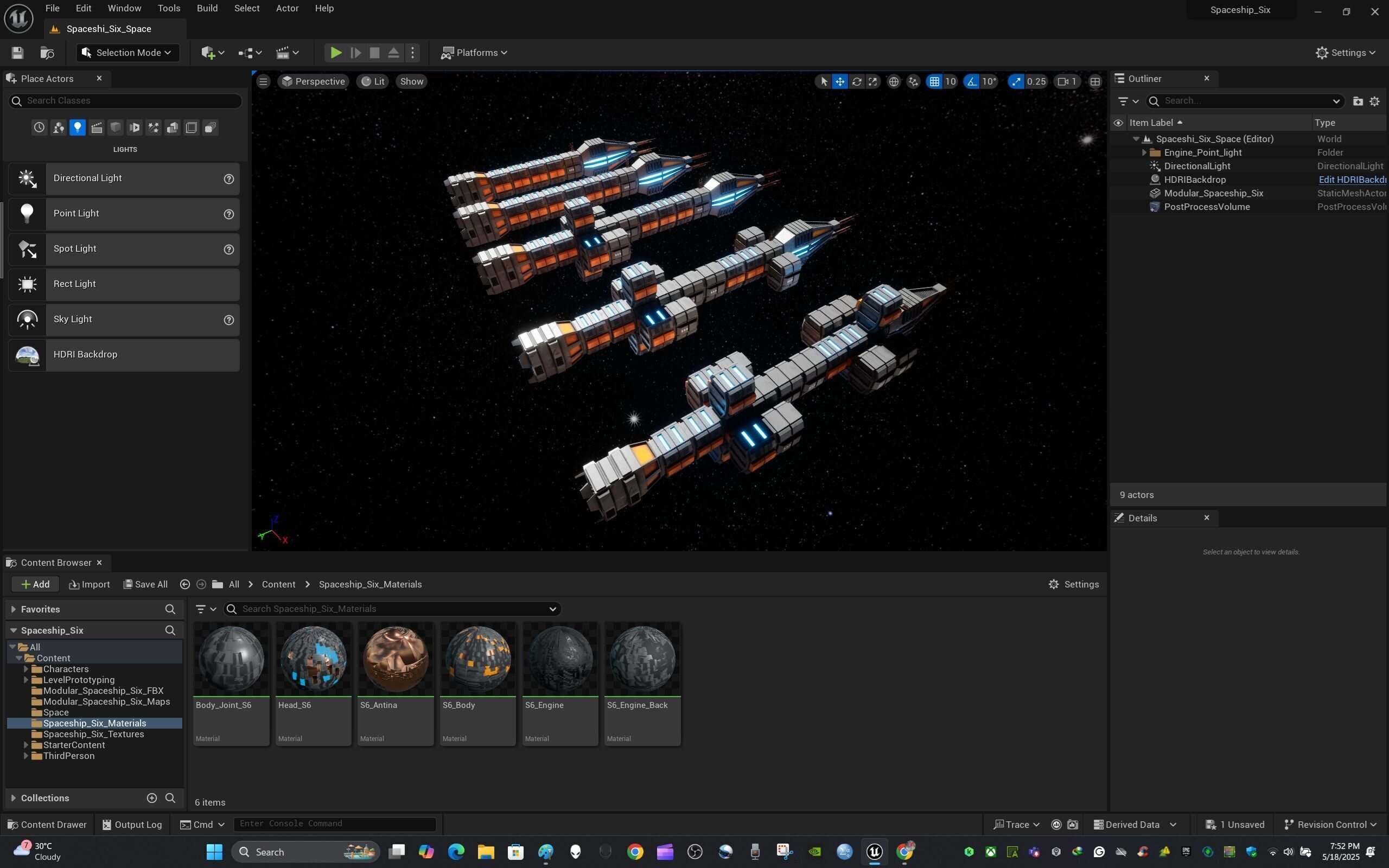The image size is (1389, 868).
Task: Toggle the Outliner visibility eye column
Action: [1118, 123]
